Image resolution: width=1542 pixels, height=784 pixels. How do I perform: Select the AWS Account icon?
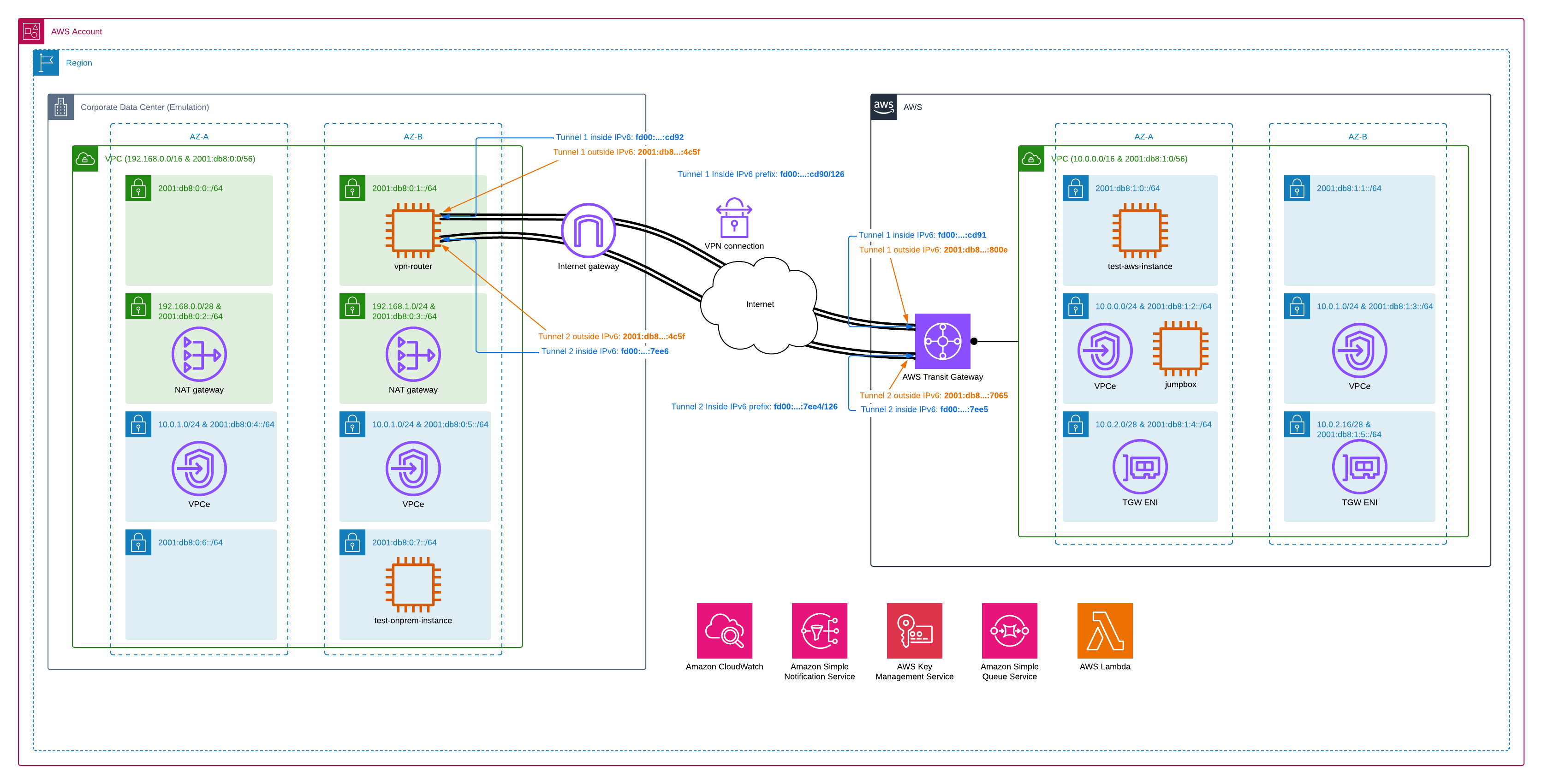click(31, 31)
